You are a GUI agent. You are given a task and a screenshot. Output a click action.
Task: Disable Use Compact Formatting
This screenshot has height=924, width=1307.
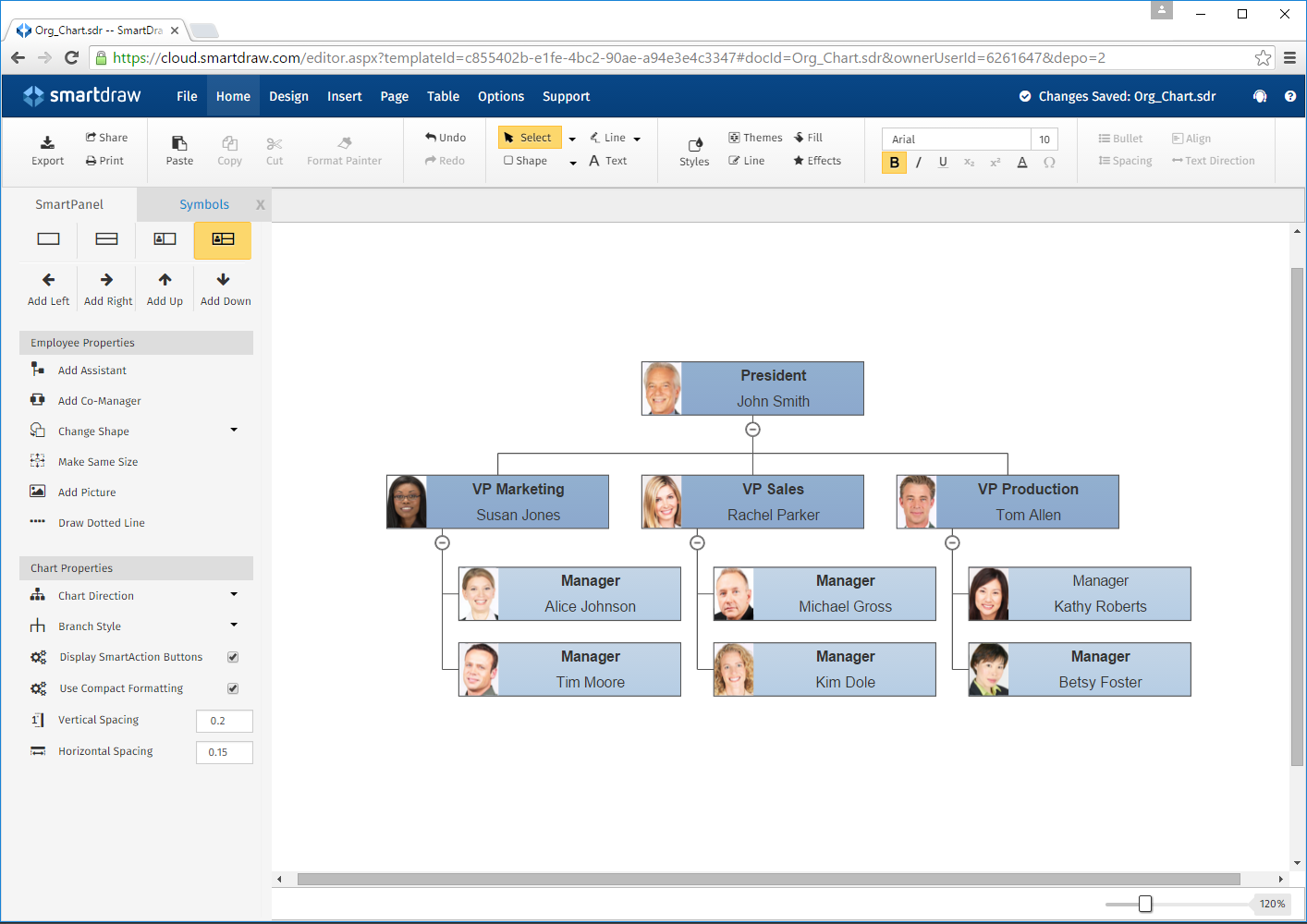tap(233, 688)
